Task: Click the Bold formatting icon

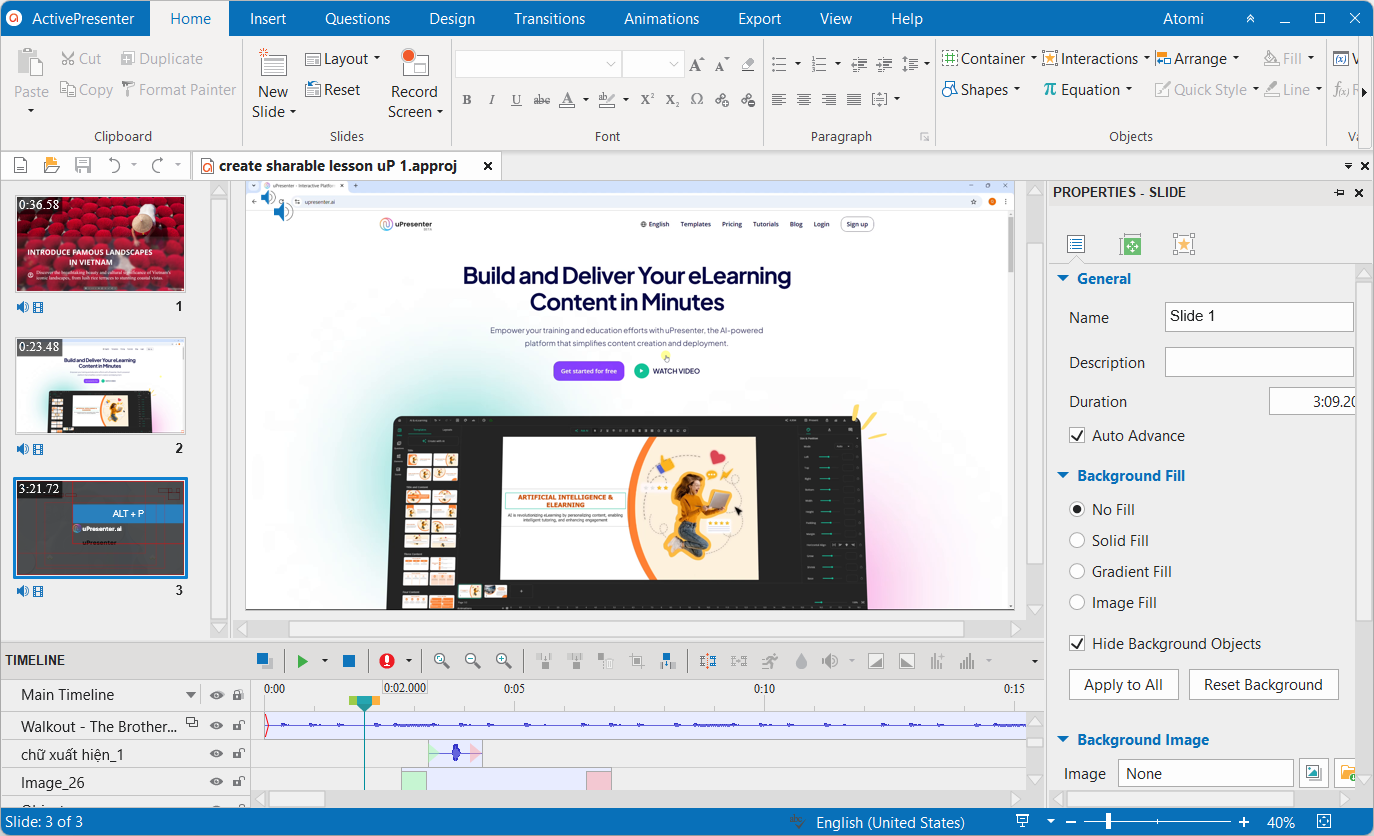Action: 466,100
